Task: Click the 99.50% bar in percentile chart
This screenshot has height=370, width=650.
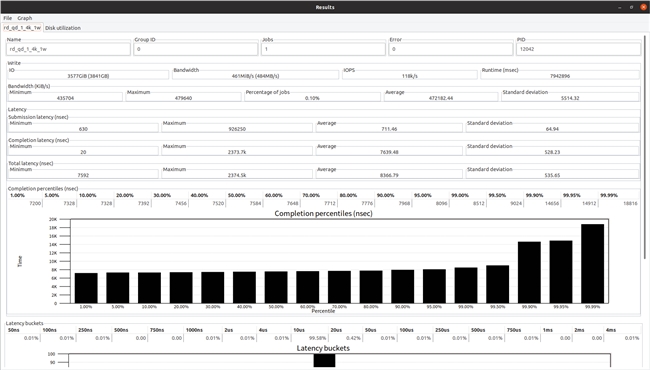Action: (497, 284)
